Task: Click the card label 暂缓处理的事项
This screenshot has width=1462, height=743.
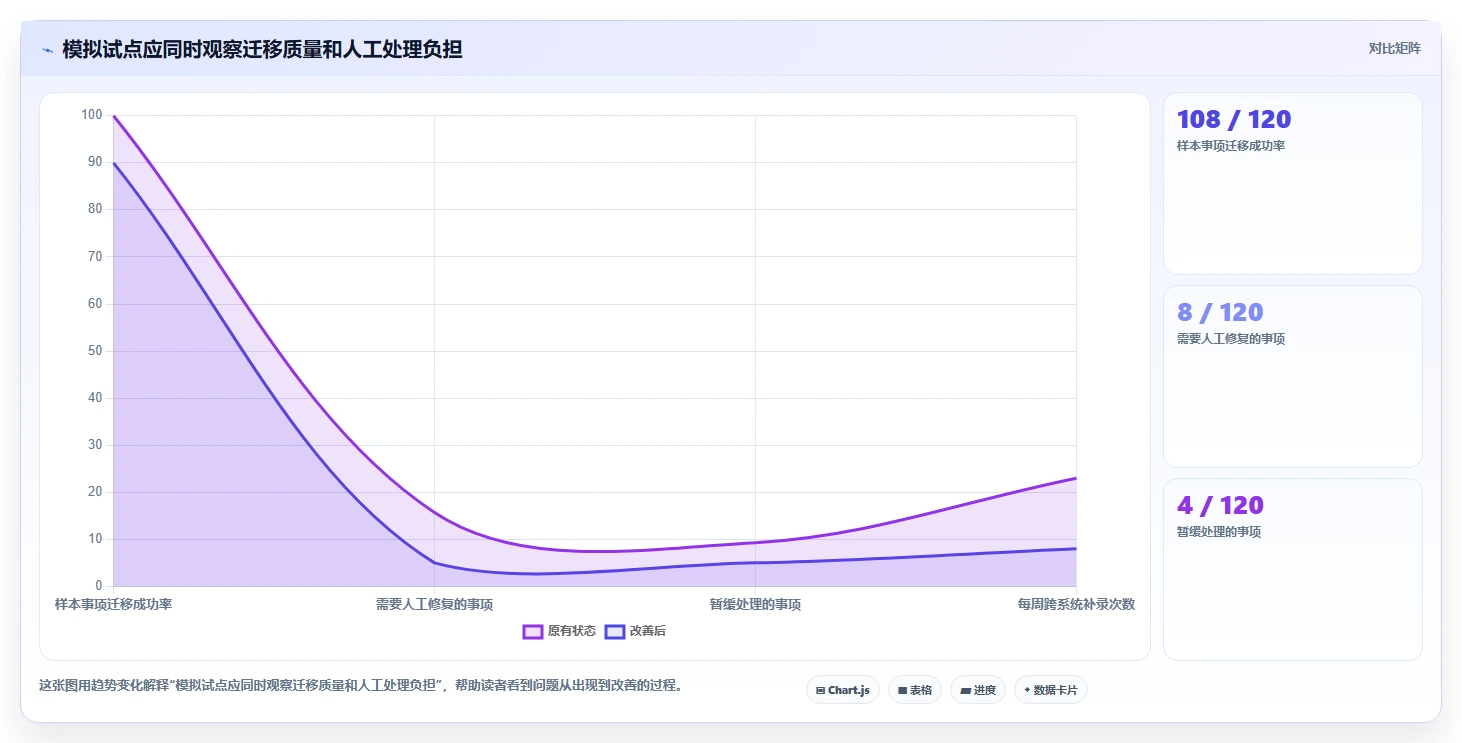Action: pos(1219,532)
